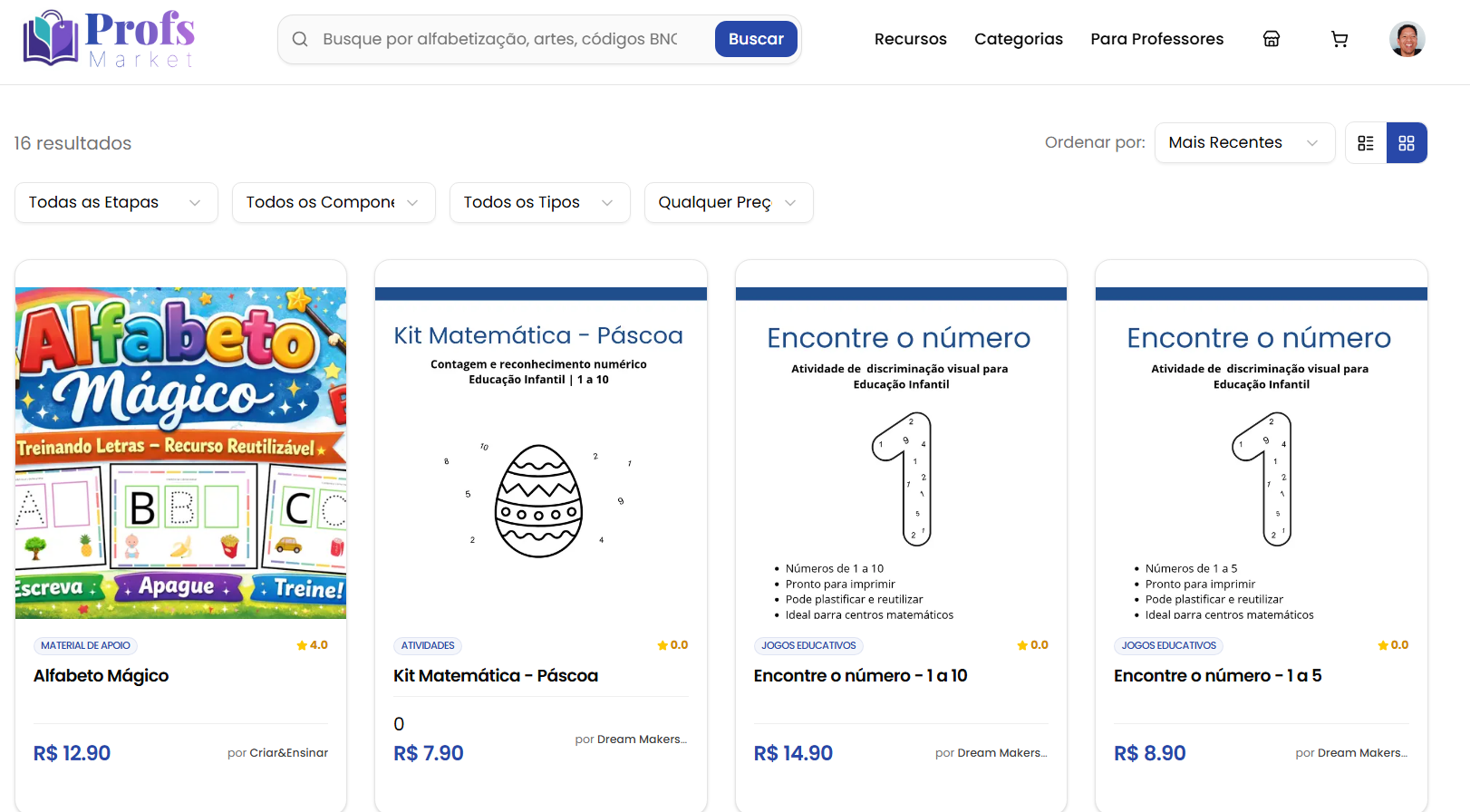Switch results to list view
Screen dimensions: 1470x812
click(x=1366, y=142)
